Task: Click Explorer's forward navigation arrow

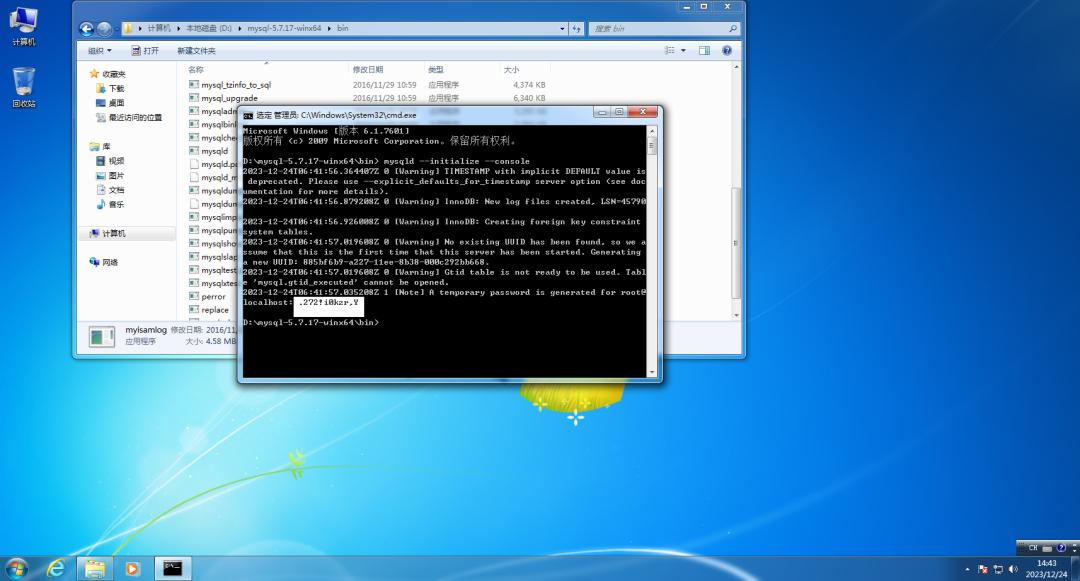Action: (104, 29)
